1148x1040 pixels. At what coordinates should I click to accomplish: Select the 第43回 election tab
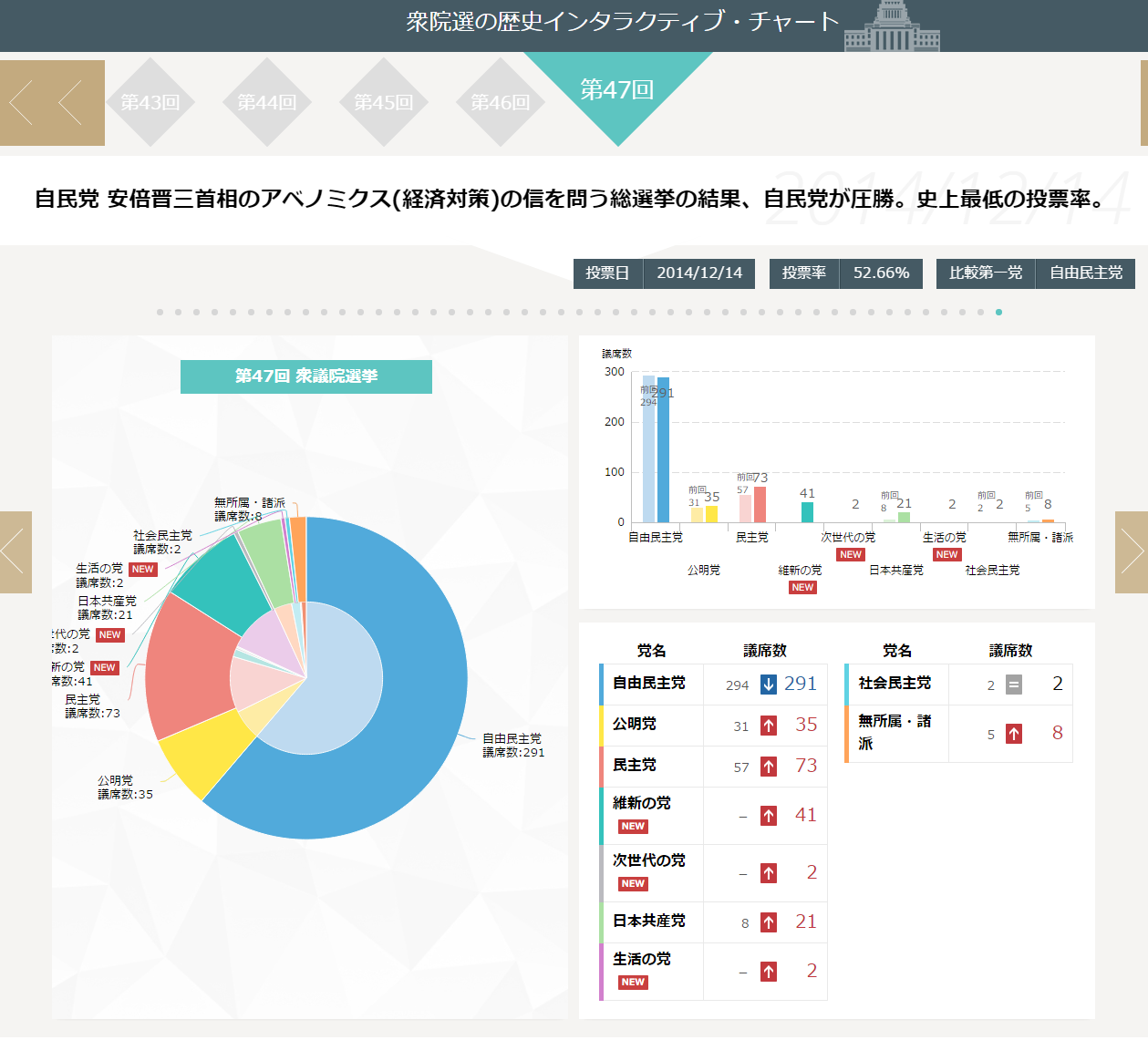click(150, 102)
